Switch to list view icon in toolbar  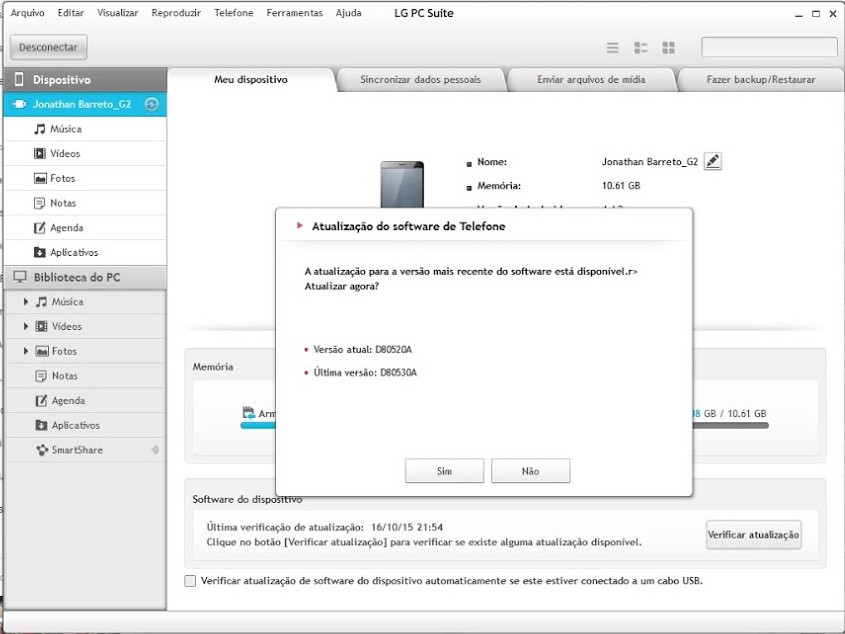click(613, 47)
